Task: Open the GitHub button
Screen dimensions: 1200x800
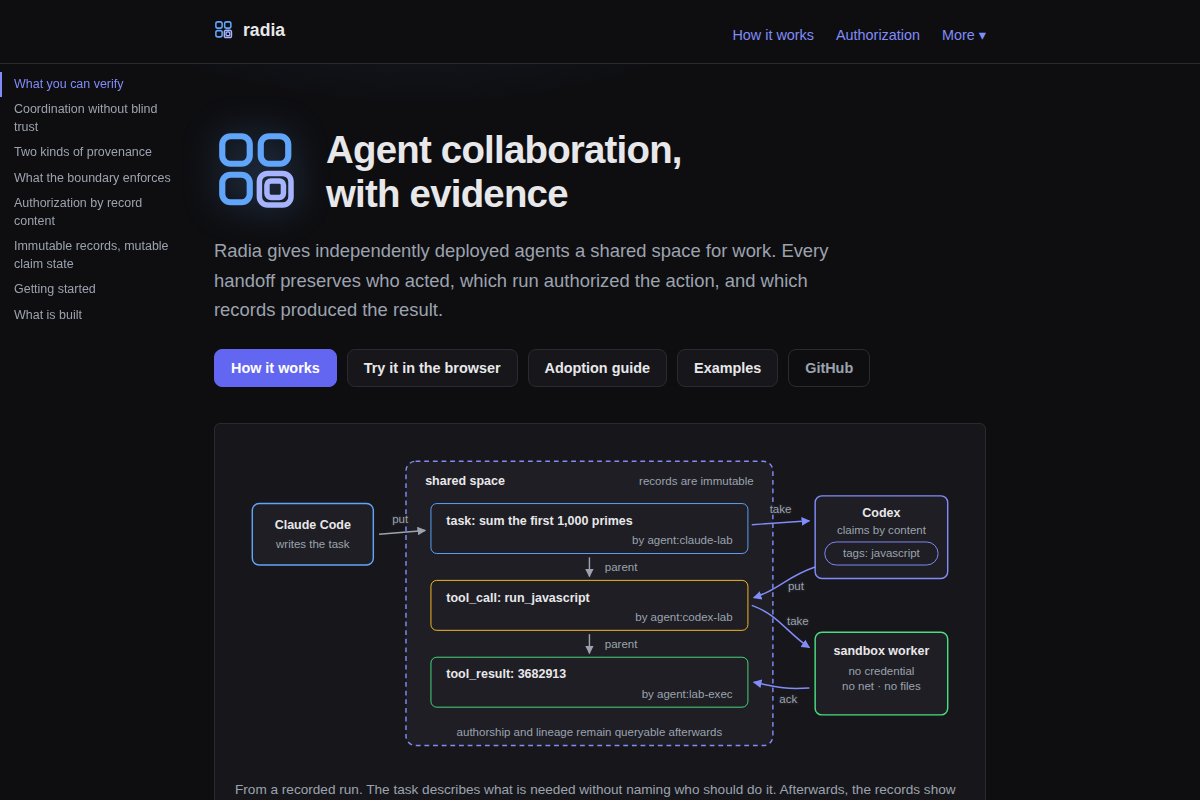Action: tap(829, 368)
